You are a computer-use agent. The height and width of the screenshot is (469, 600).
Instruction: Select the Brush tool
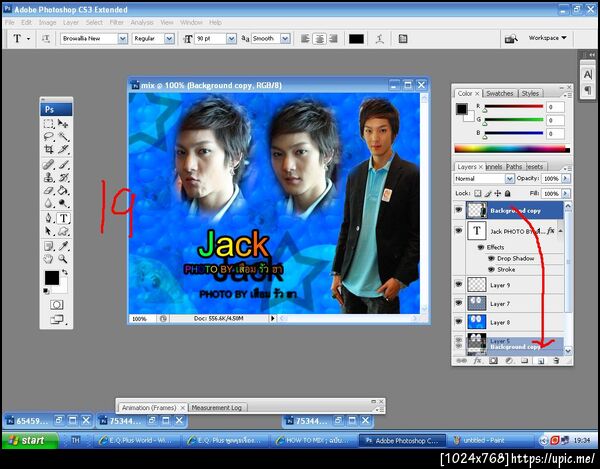tap(63, 164)
